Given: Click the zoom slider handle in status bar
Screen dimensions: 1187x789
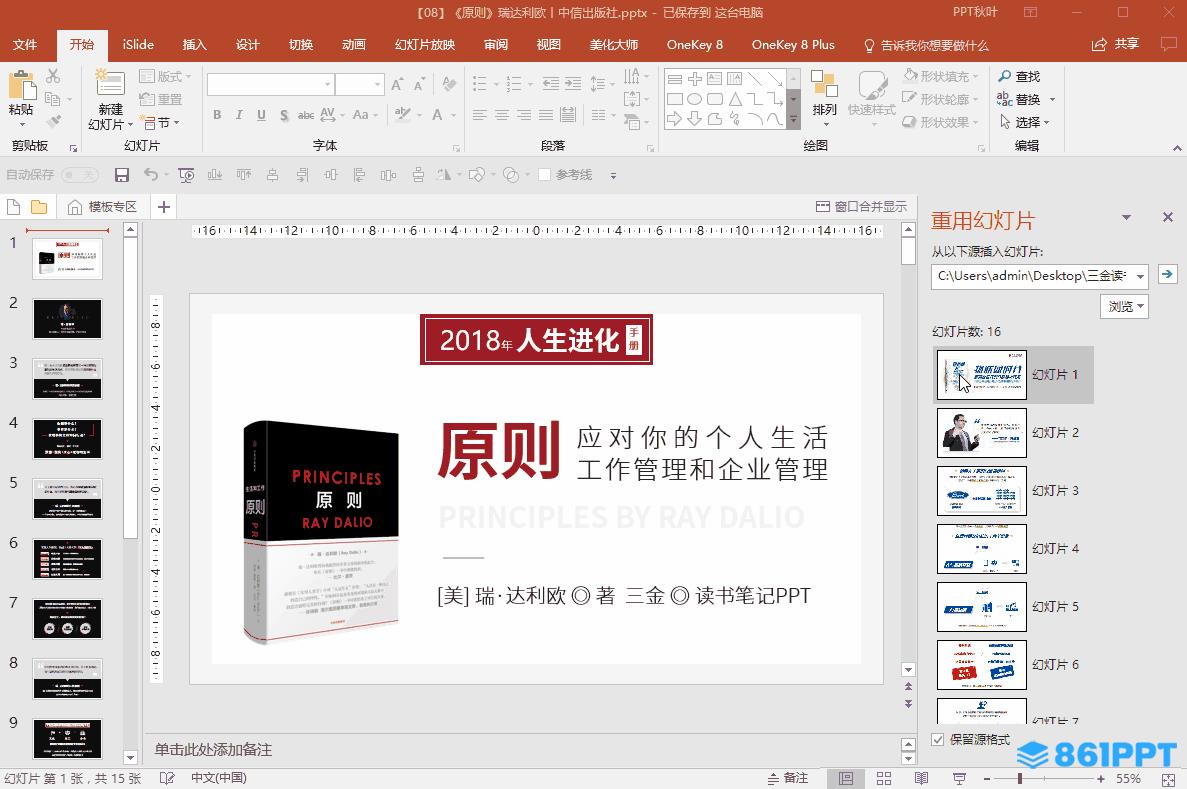Looking at the screenshot, I should coord(1020,778).
